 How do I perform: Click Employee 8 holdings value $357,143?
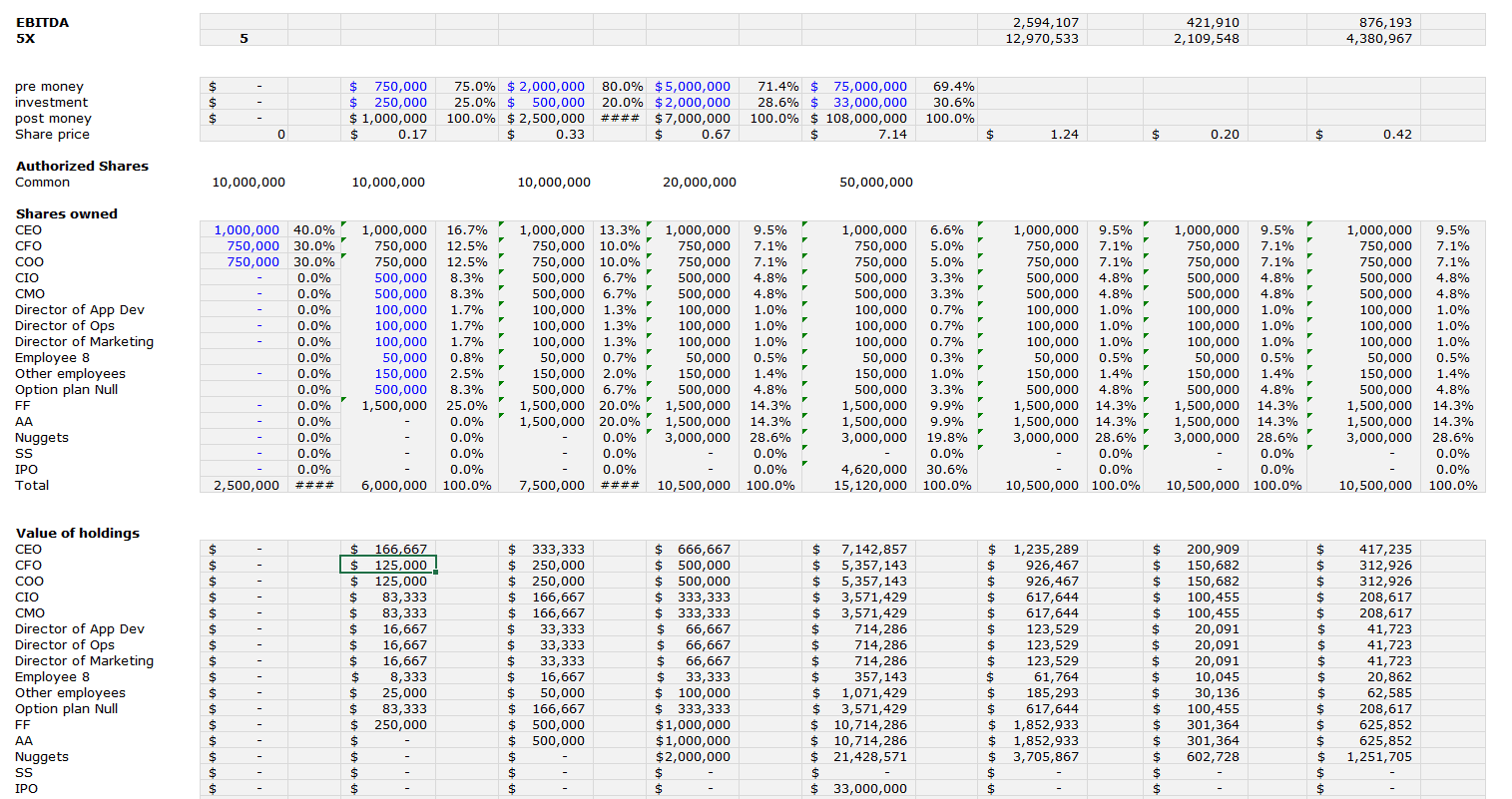point(858,677)
